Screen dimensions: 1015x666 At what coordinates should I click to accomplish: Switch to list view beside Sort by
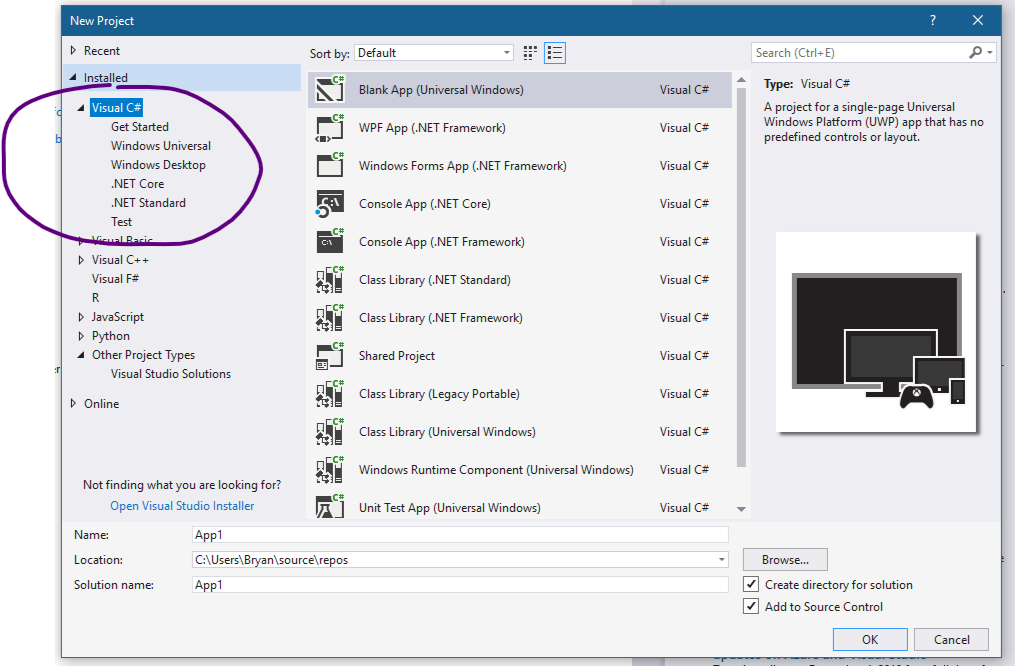(555, 52)
